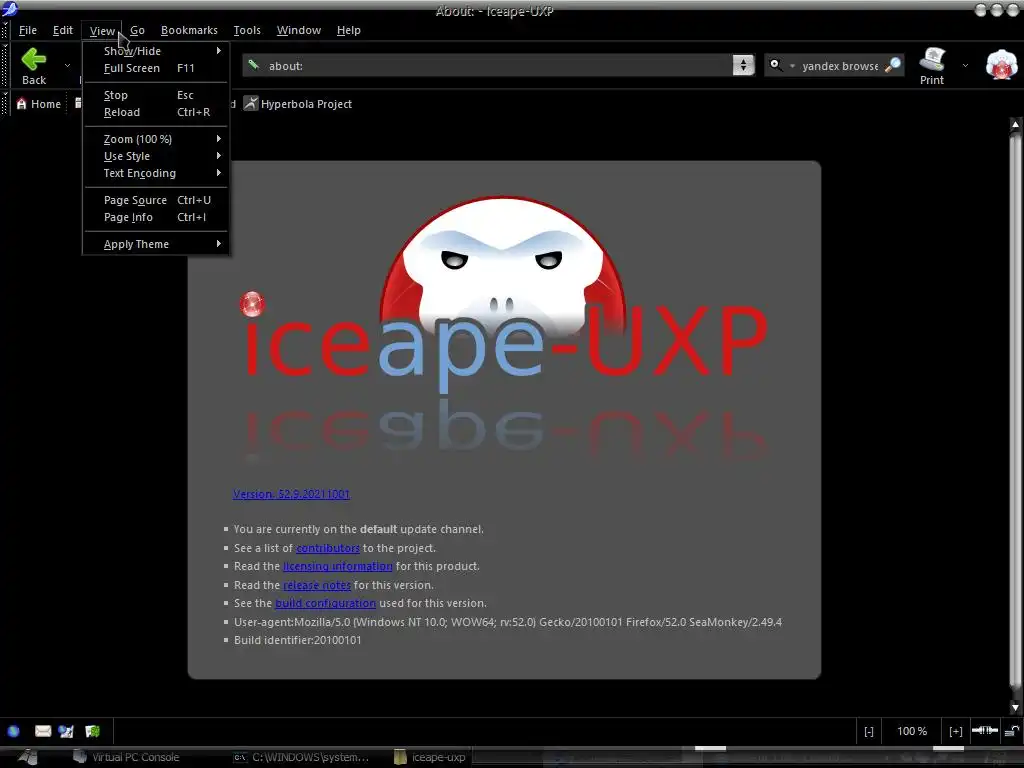Open the File menu
The image size is (1024, 768).
(x=27, y=30)
